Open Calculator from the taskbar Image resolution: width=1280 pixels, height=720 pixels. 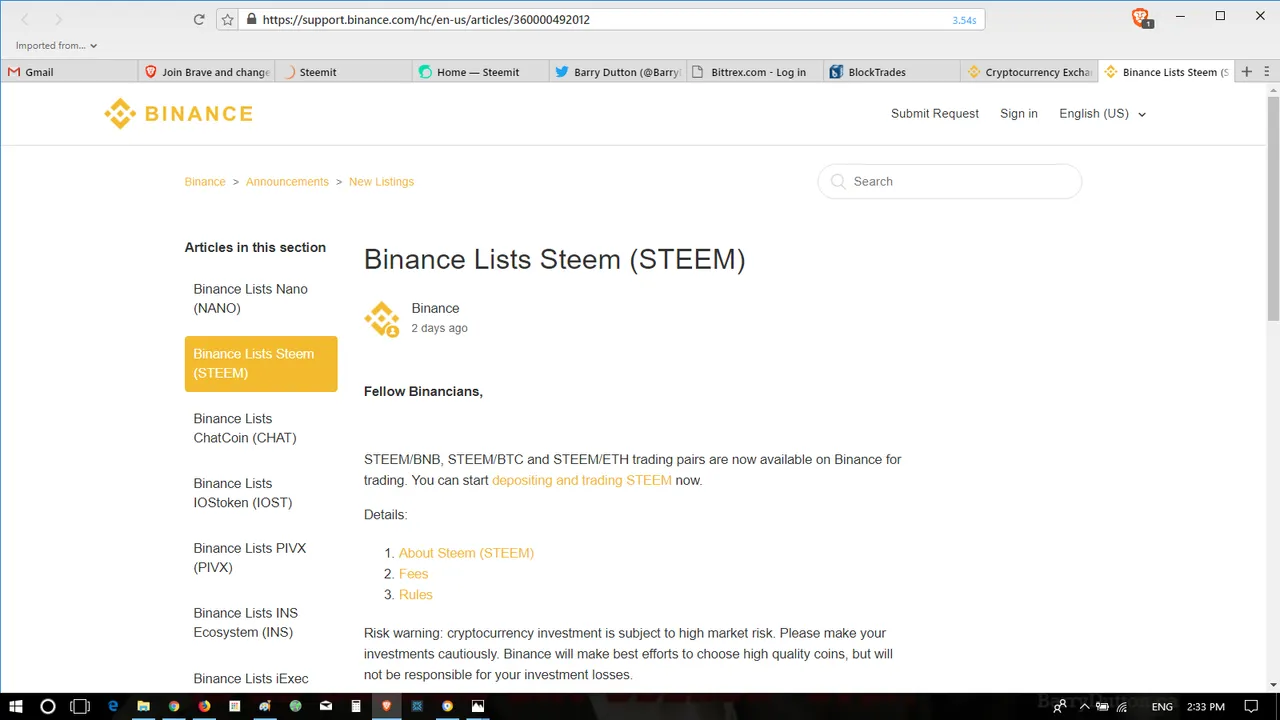coord(356,706)
